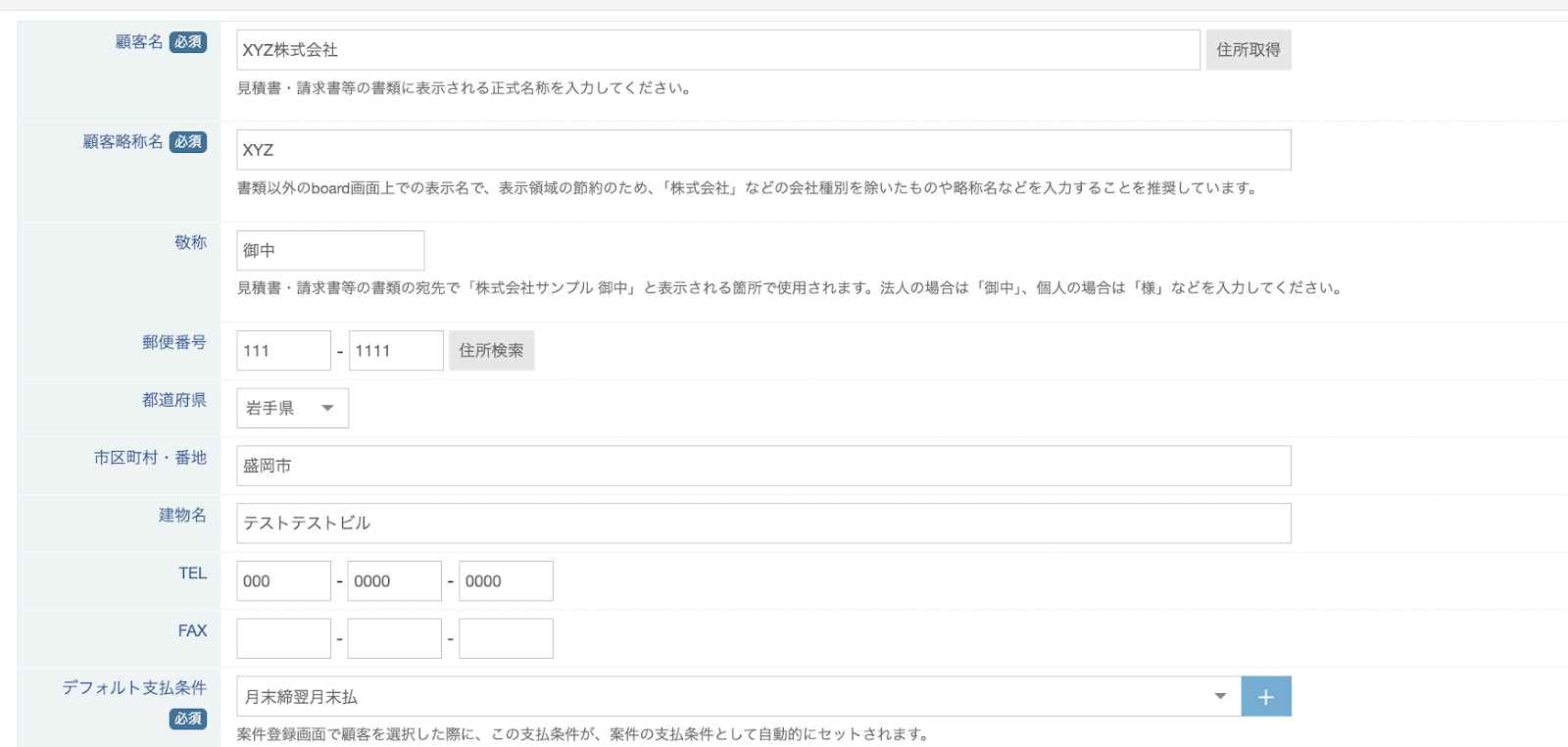The width and height of the screenshot is (1568, 747).
Task: Click the plus icon beside payment terms
Action: (x=1265, y=696)
